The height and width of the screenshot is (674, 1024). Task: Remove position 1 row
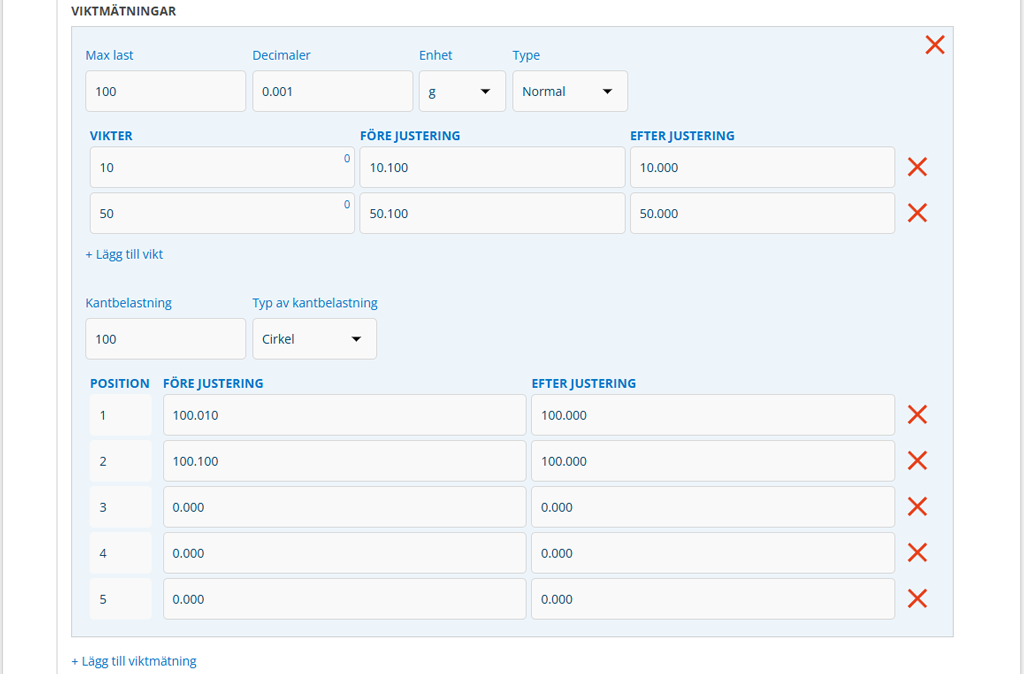click(x=916, y=415)
